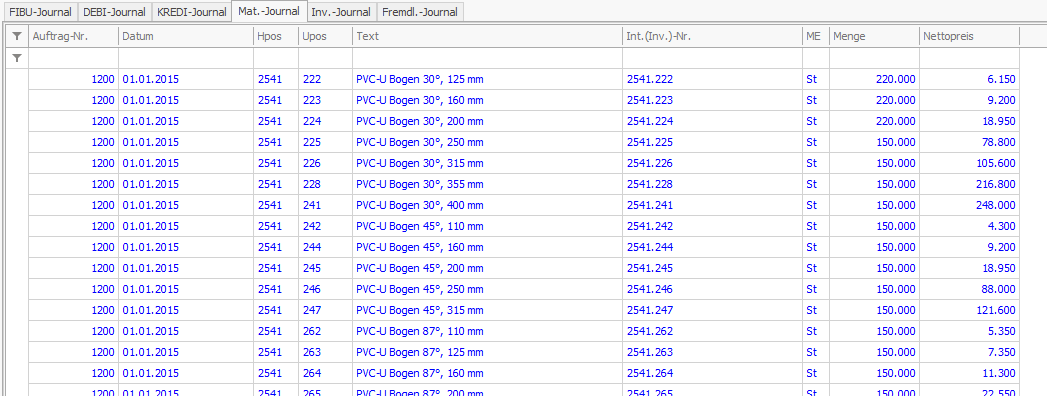Image resolution: width=1047 pixels, height=396 pixels.
Task: Sort by the Text column header
Action: tap(487, 37)
